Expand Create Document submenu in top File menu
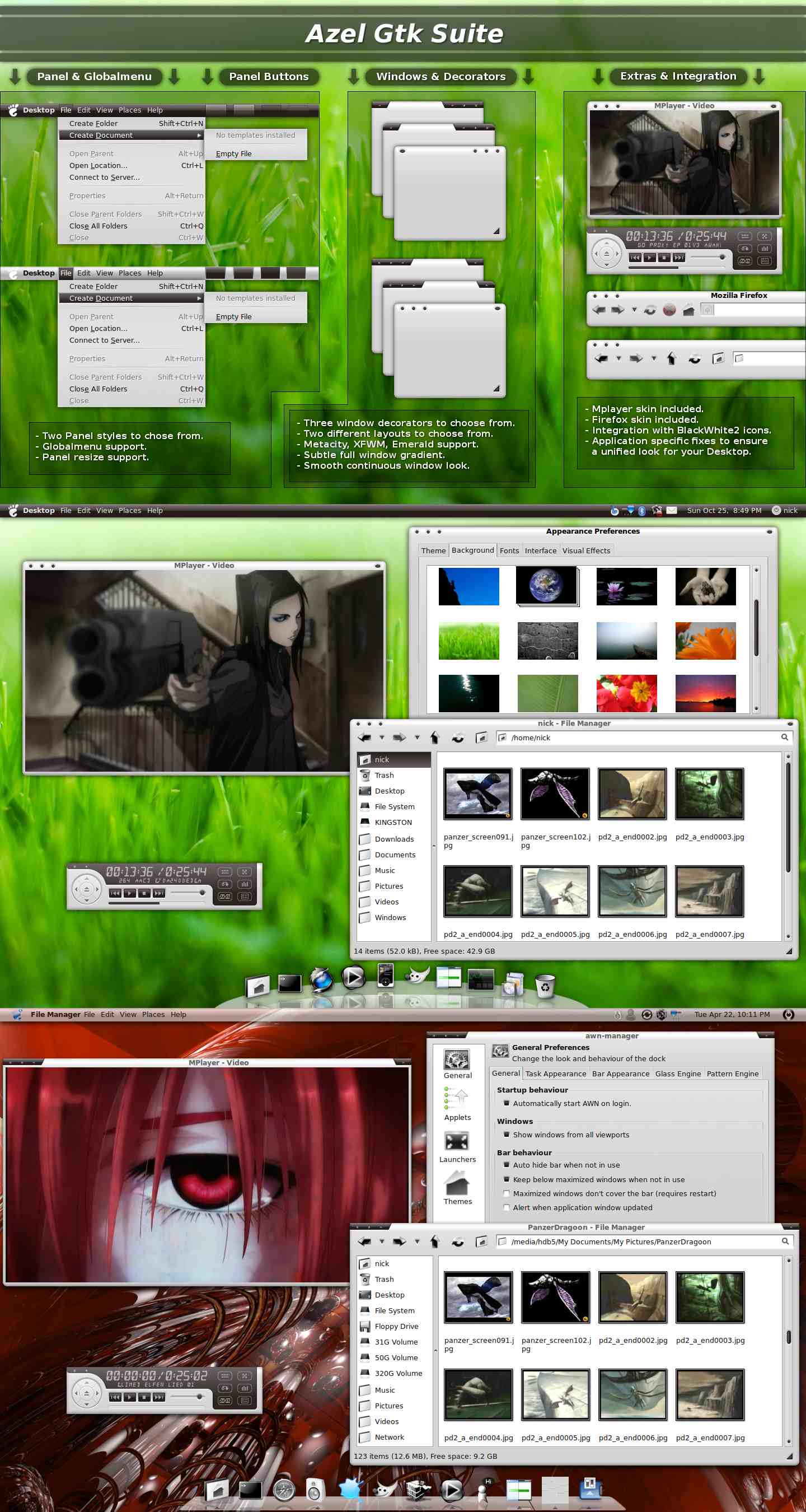806x1512 pixels. point(132,135)
